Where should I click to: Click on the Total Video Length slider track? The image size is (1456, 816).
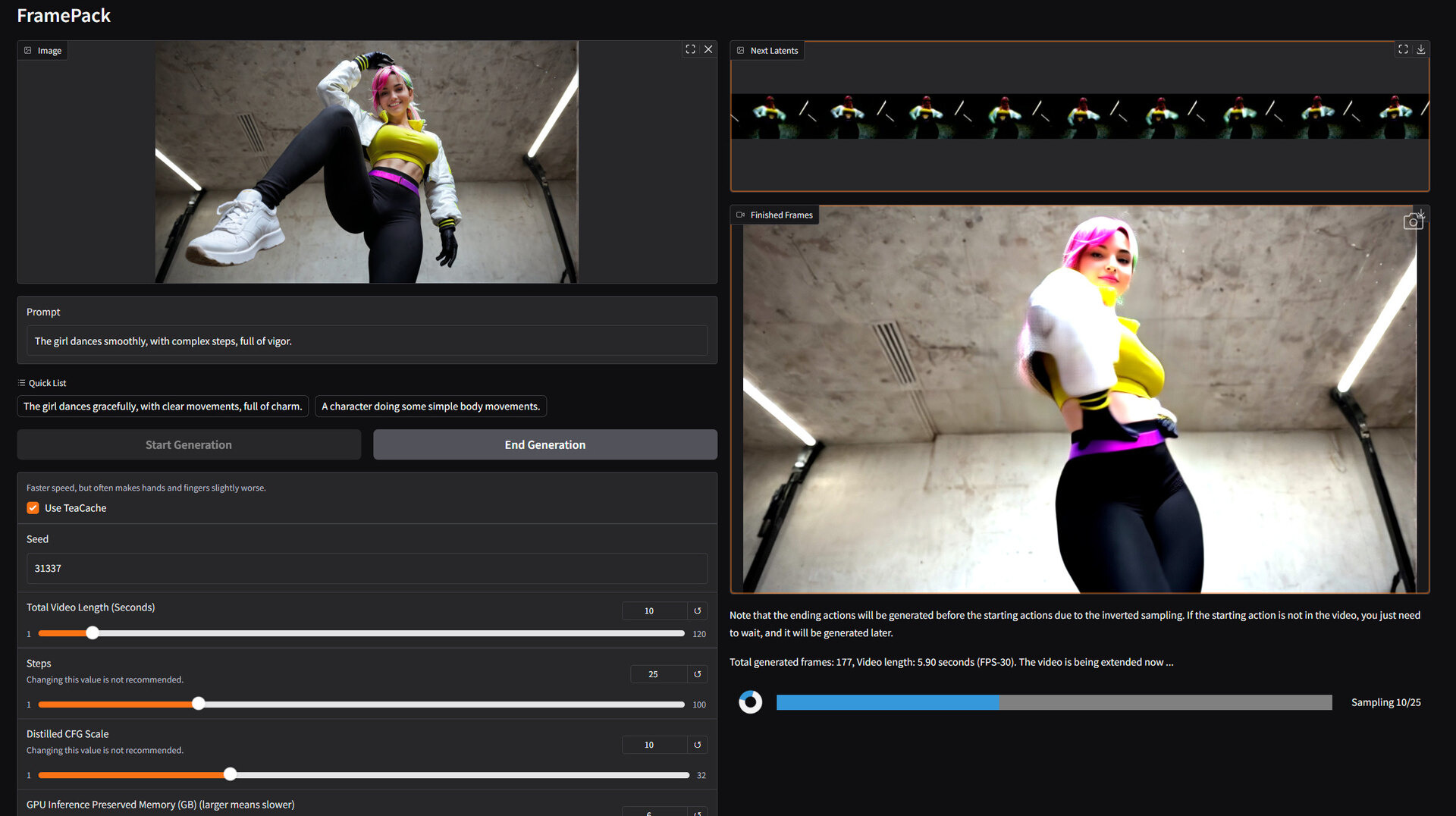pyautogui.click(x=379, y=633)
